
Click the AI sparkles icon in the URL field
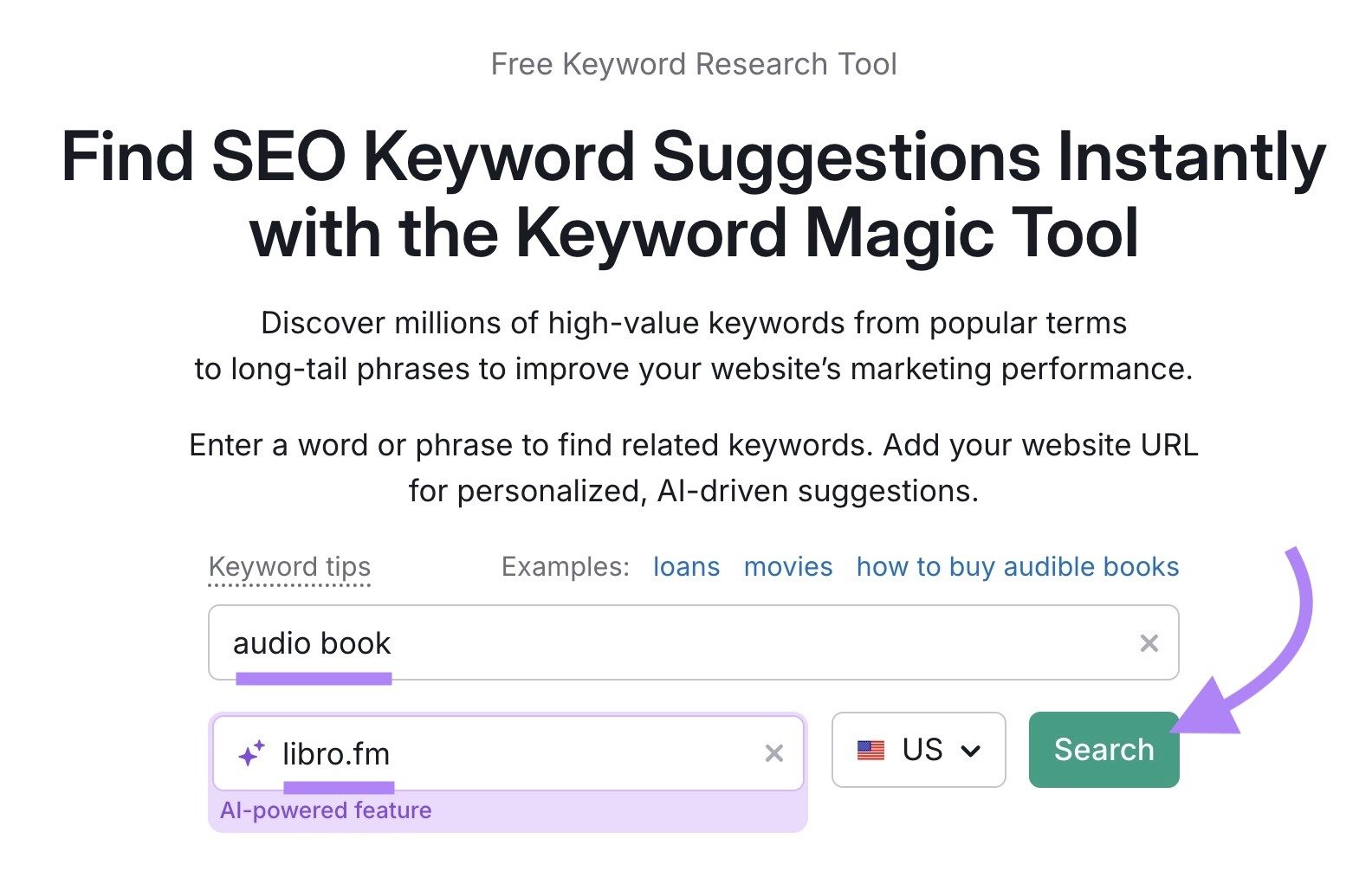252,752
